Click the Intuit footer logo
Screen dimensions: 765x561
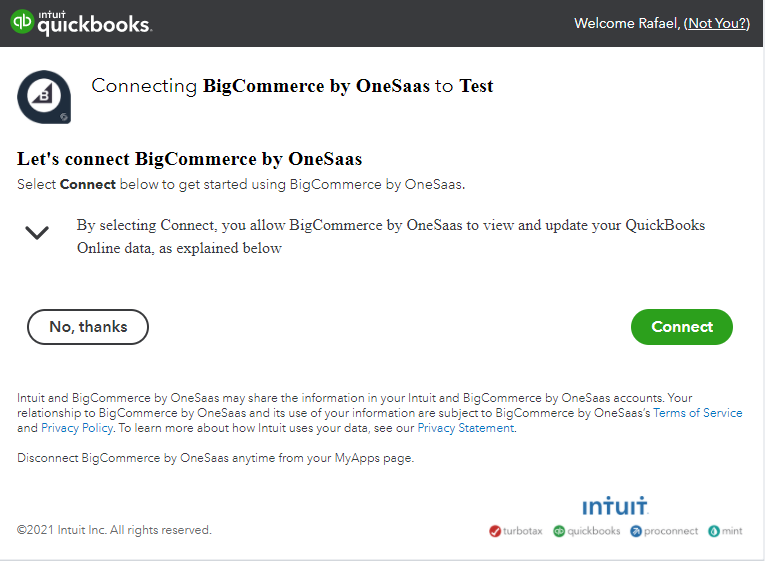click(x=615, y=506)
